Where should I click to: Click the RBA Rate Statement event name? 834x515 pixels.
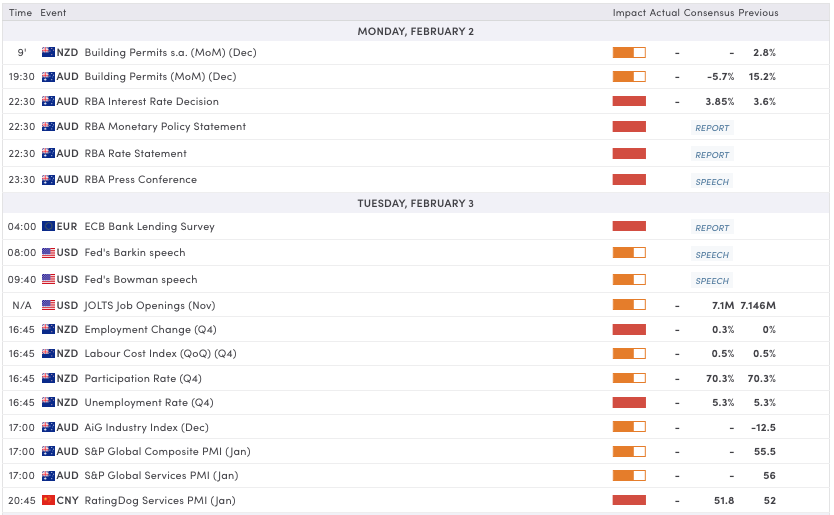(x=135, y=154)
